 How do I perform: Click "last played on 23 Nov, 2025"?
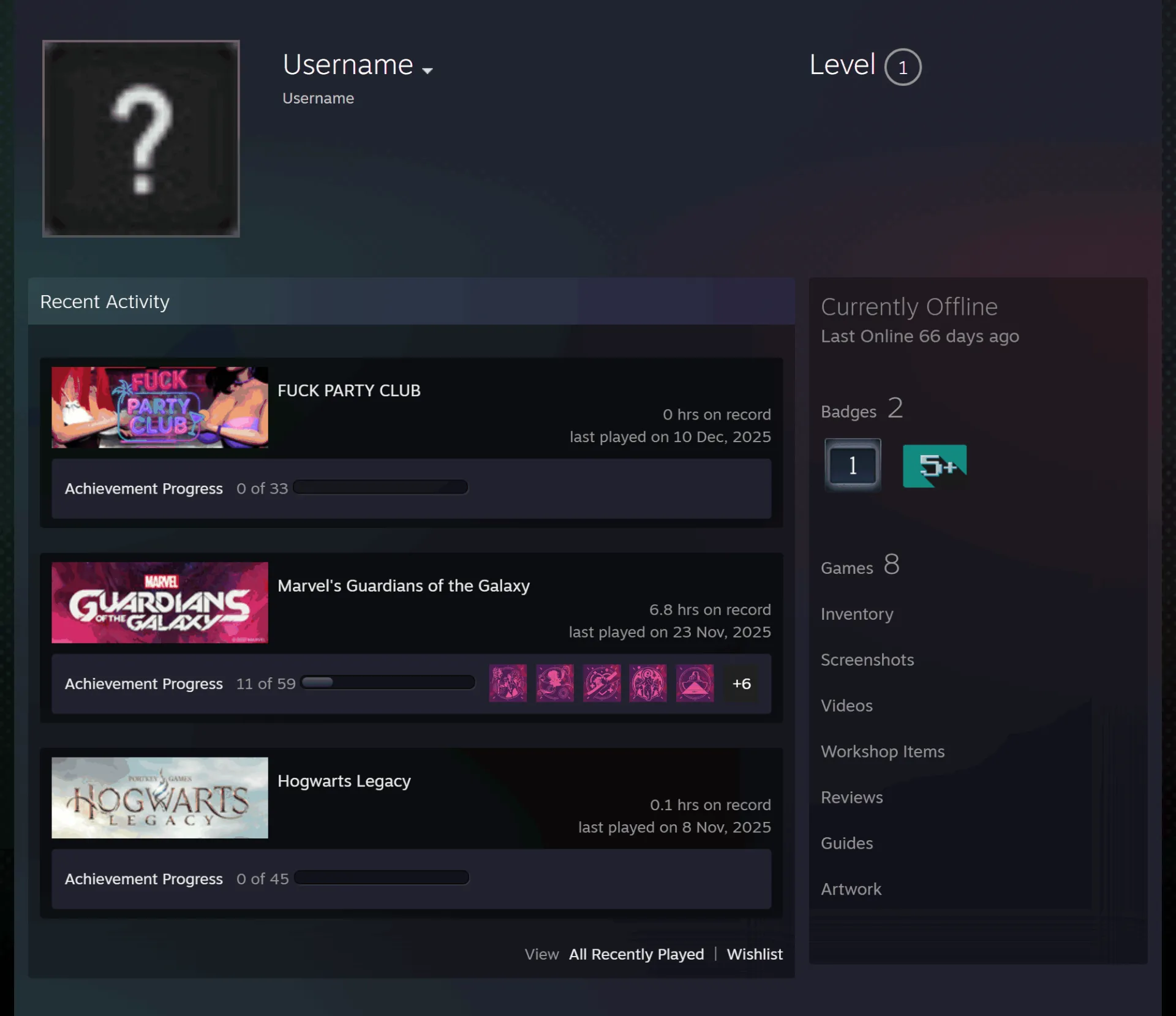(669, 632)
